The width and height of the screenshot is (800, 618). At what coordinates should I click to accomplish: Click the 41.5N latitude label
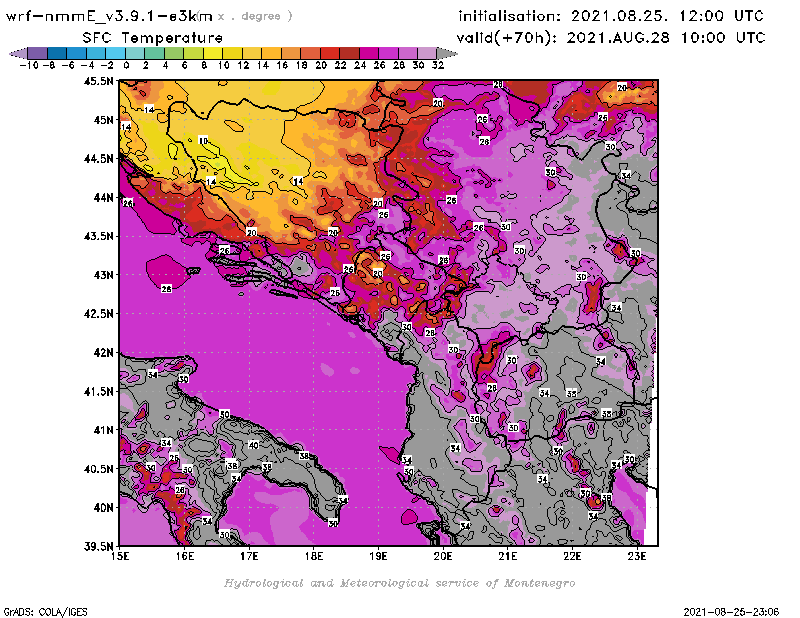coord(98,391)
